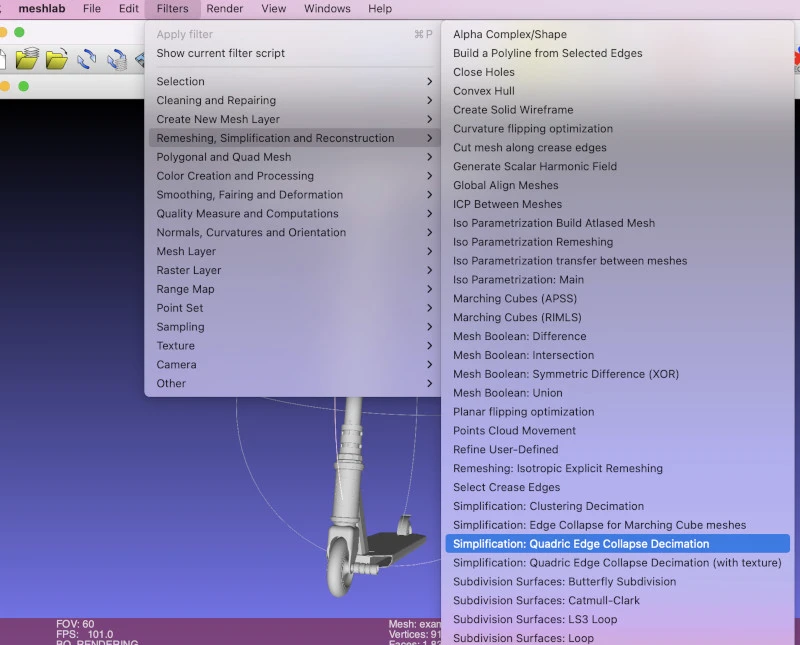Open the Point Set filter category
Screen dimensions: 800x645
click(x=293, y=308)
